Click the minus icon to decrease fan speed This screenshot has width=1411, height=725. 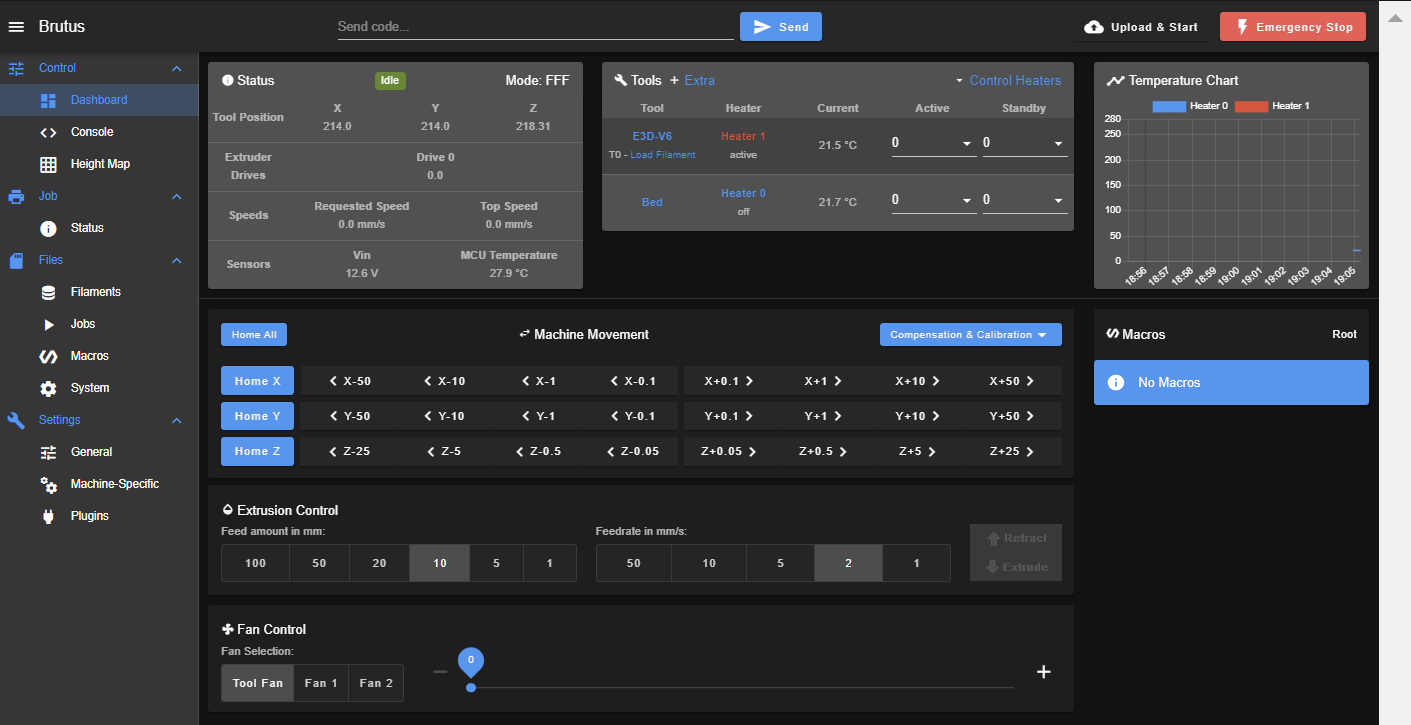440,672
